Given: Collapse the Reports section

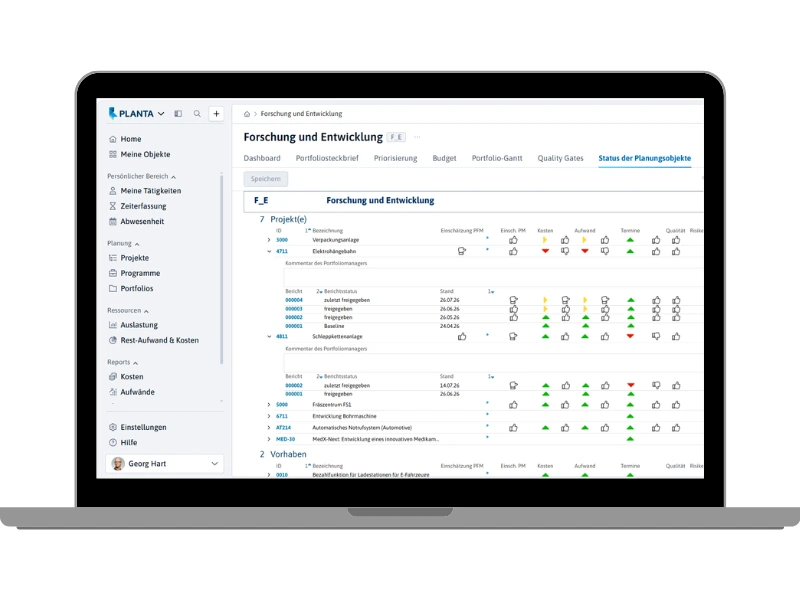Looking at the screenshot, I should [x=122, y=362].
